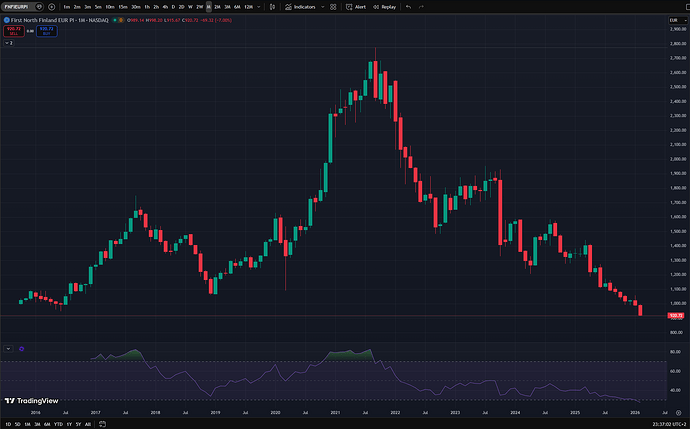The width and height of the screenshot is (690, 429).
Task: Open the Indicators dialog
Action: tap(300, 7)
